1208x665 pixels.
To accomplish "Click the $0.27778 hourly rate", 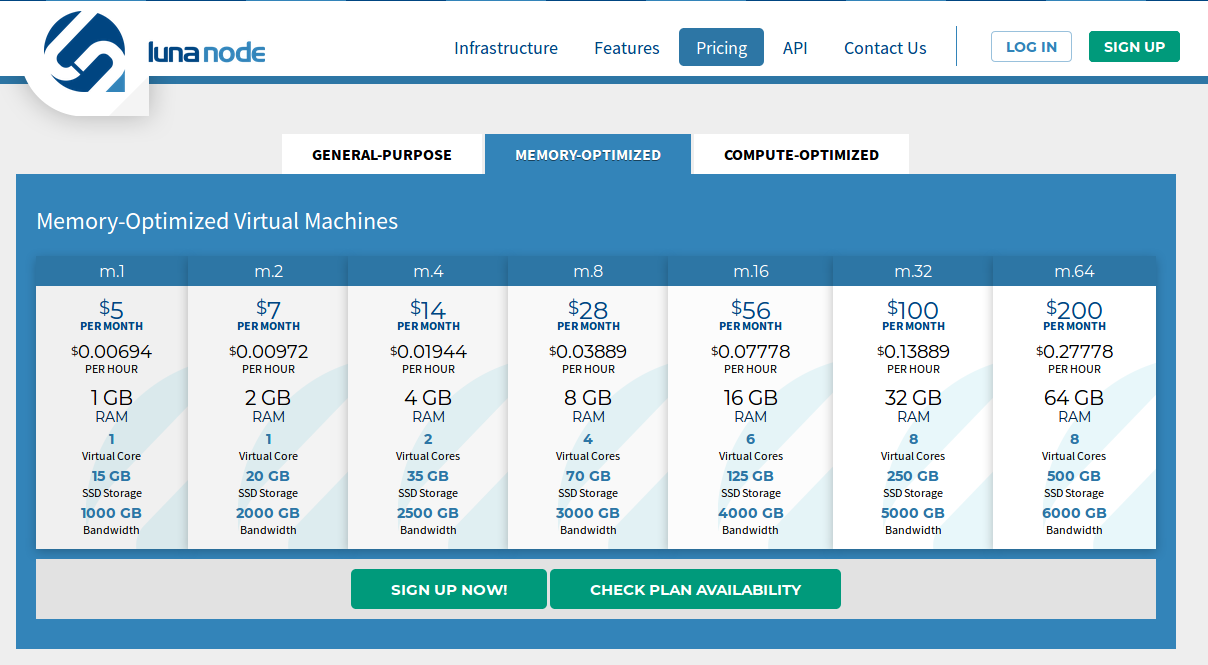I will (1074, 352).
